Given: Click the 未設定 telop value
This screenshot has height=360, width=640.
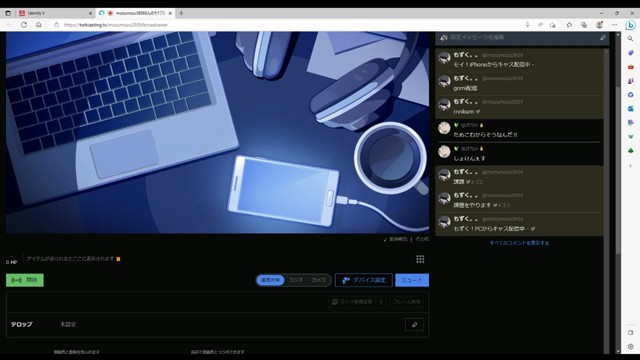Looking at the screenshot, I should click(x=68, y=324).
